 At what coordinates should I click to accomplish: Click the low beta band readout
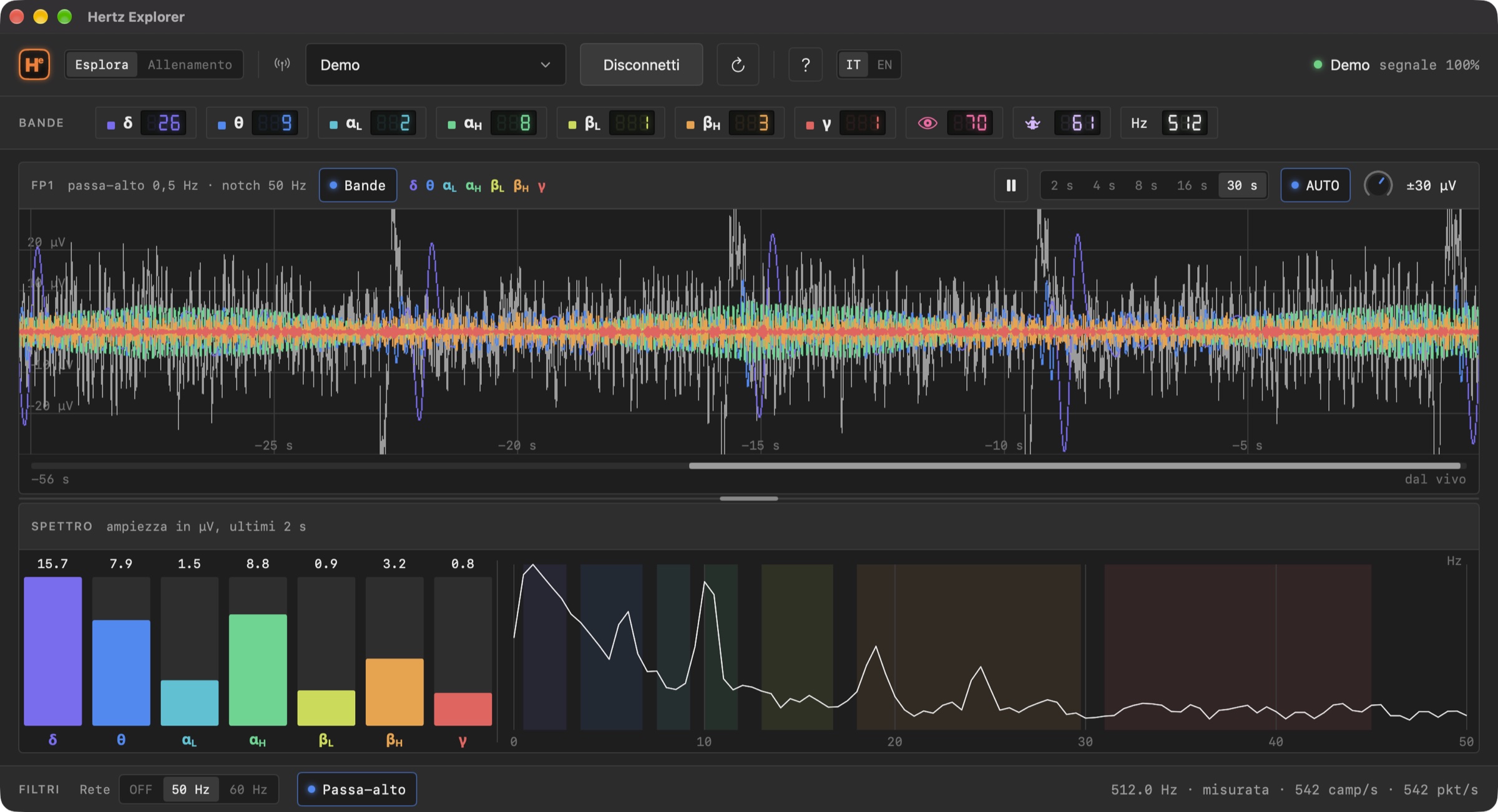(x=610, y=123)
